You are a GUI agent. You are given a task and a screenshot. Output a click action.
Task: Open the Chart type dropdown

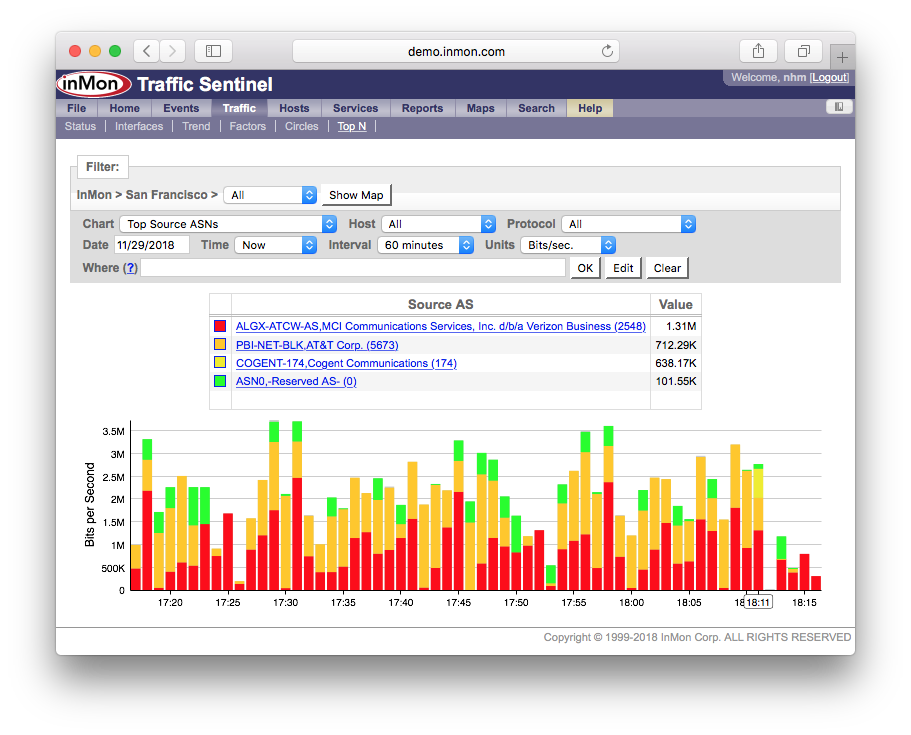pyautogui.click(x=228, y=224)
